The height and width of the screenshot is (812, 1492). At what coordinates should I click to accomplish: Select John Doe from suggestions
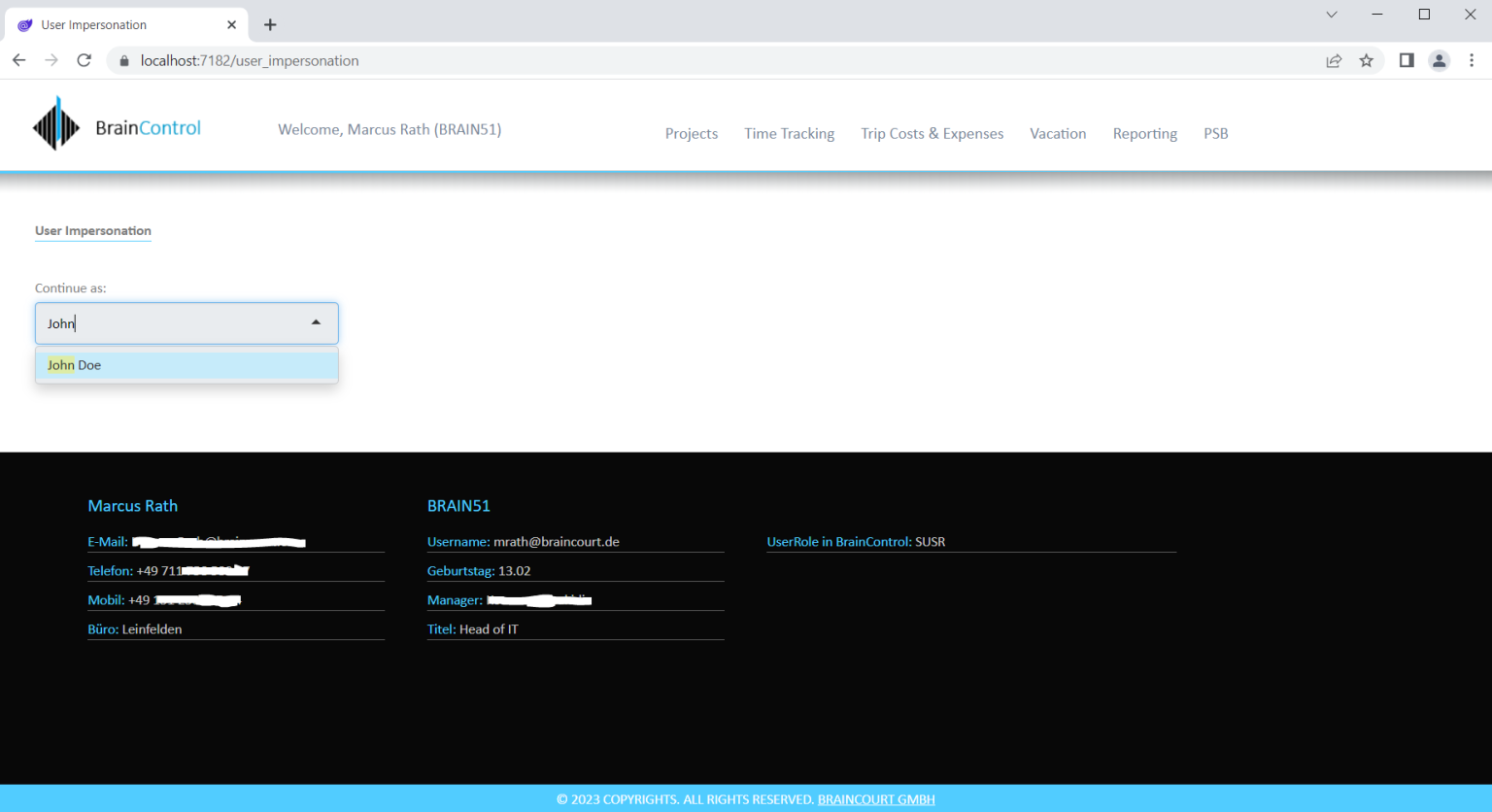186,364
